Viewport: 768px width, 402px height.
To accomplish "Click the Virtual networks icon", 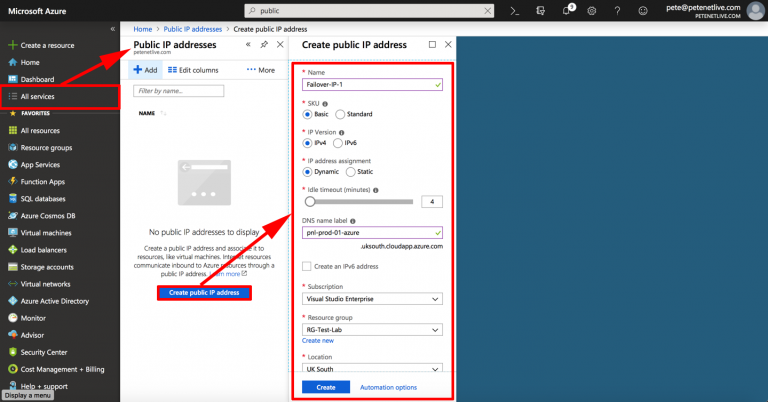I will (x=13, y=284).
